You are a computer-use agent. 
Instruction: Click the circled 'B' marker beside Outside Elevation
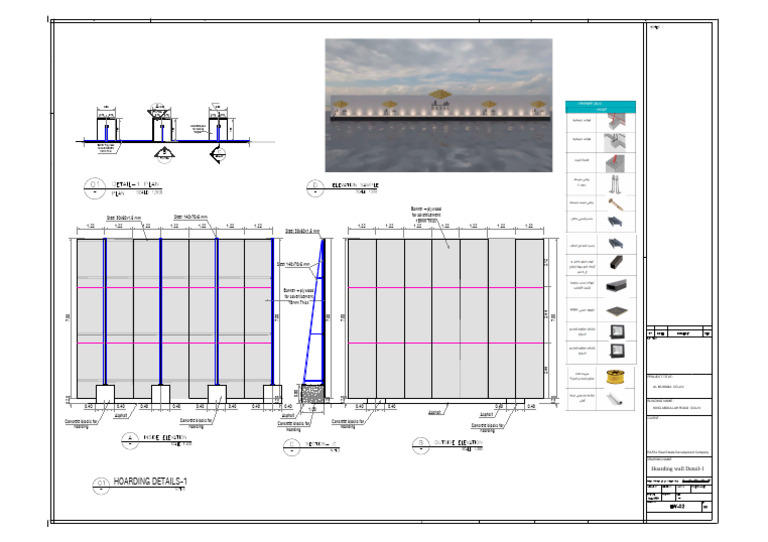click(x=421, y=446)
